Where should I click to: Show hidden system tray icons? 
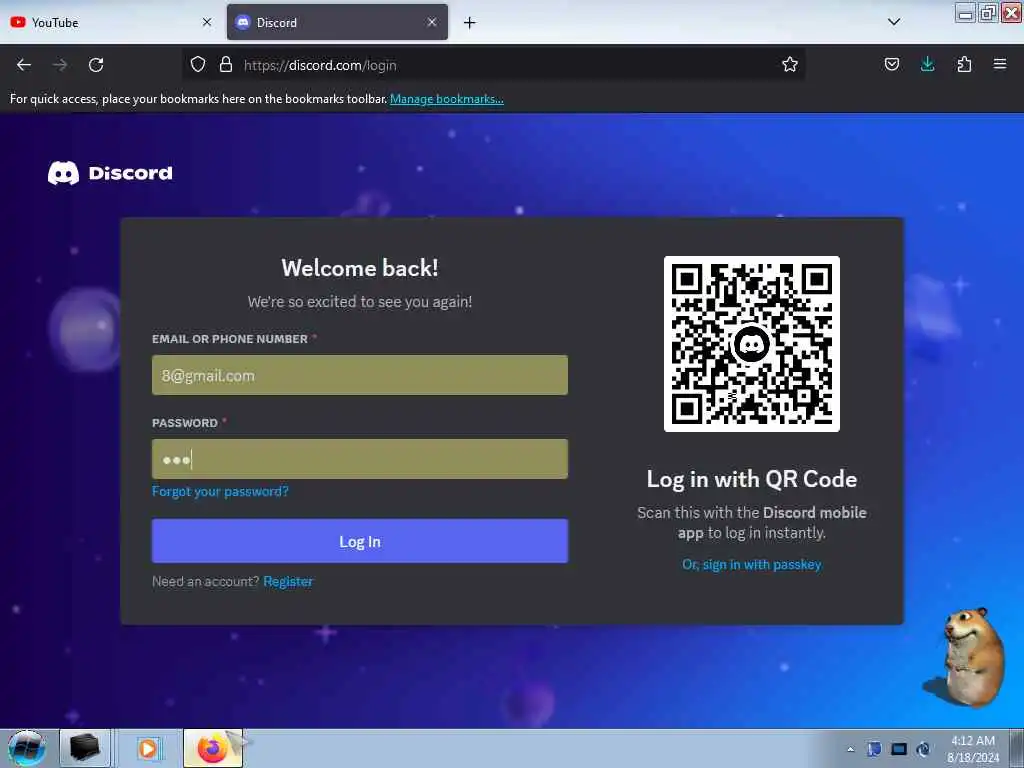[x=850, y=749]
